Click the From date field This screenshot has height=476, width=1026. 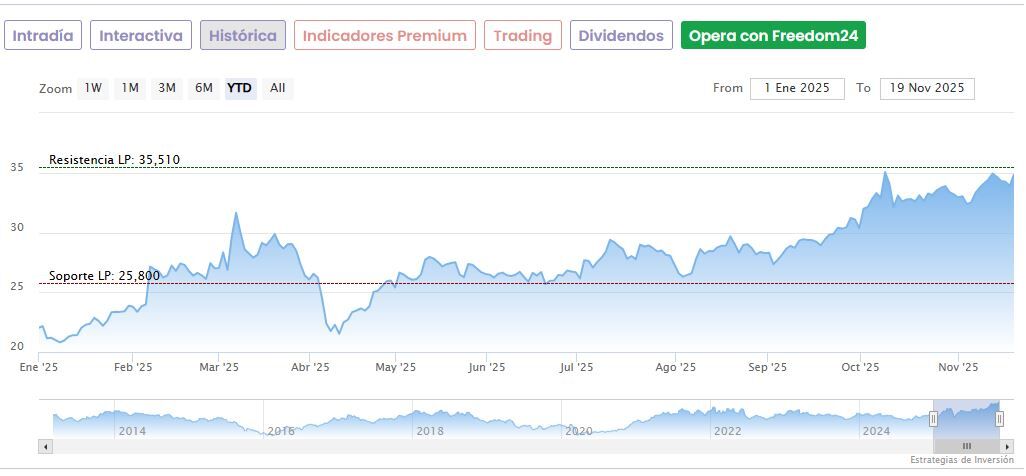click(x=797, y=88)
